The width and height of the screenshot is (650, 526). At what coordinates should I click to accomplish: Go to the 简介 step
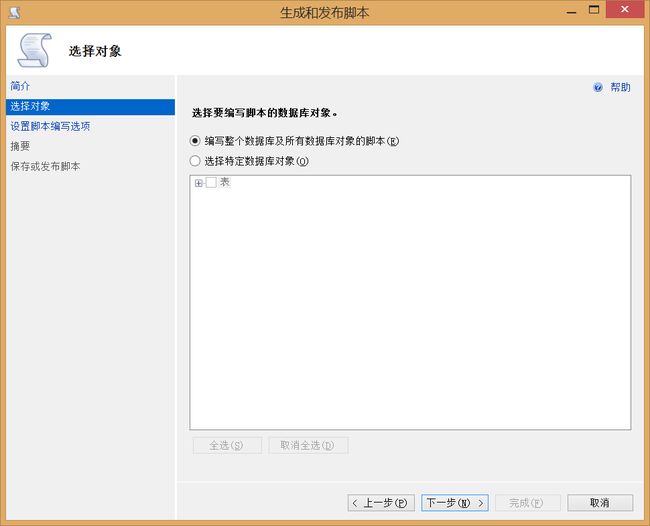[20, 86]
